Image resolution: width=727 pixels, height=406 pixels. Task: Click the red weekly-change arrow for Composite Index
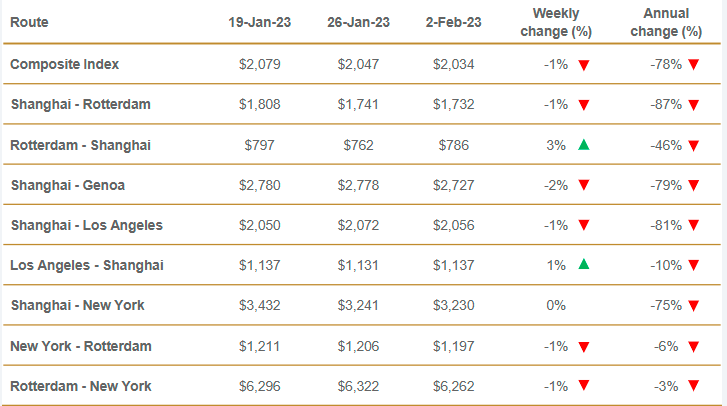click(x=584, y=65)
